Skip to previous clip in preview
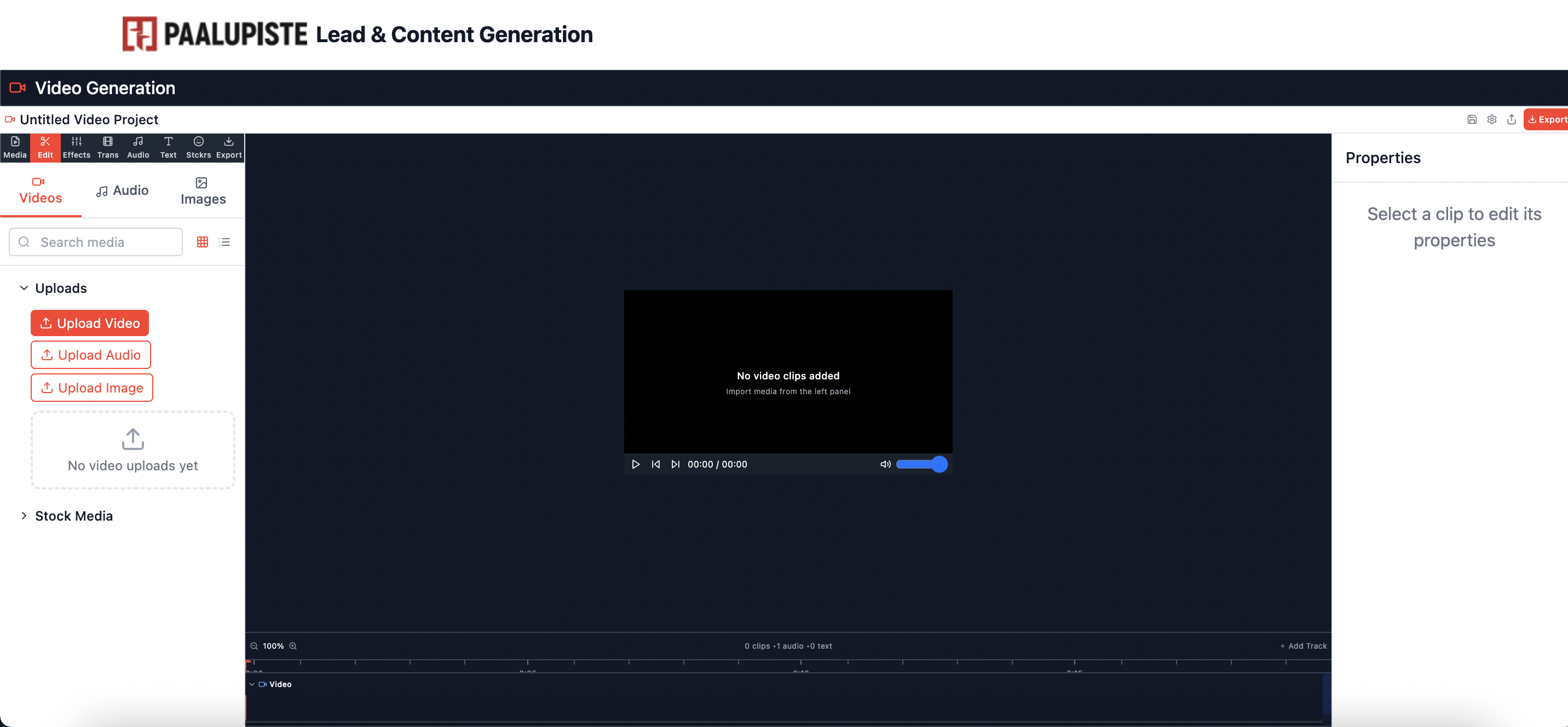 coord(655,465)
